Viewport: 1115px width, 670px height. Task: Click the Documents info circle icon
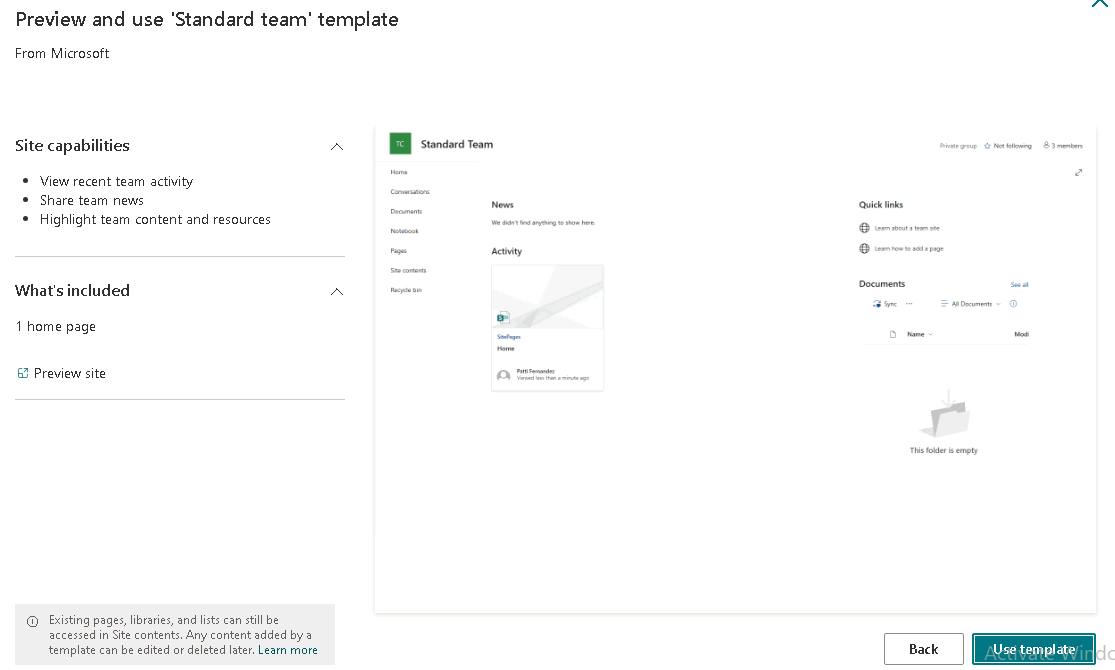1013,304
